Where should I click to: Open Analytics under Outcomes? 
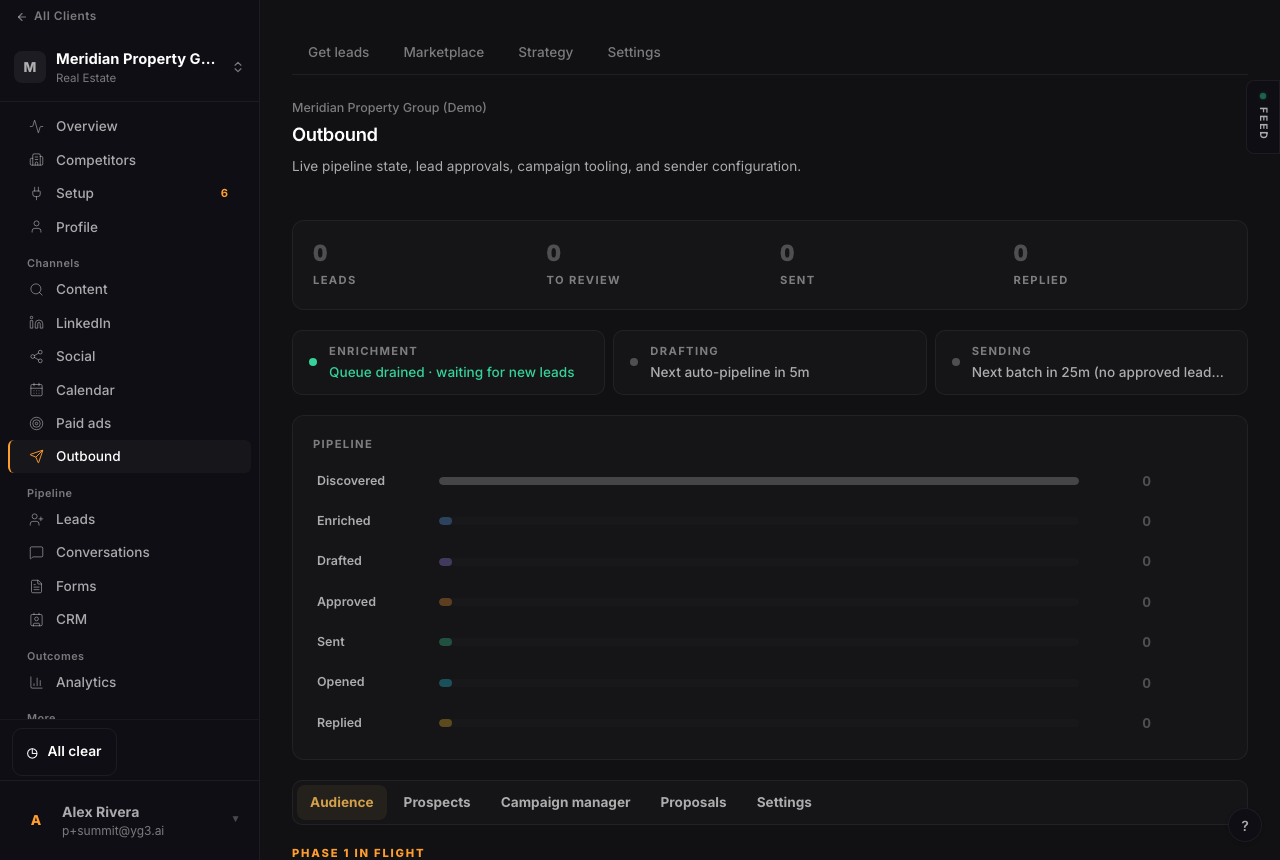[129, 682]
